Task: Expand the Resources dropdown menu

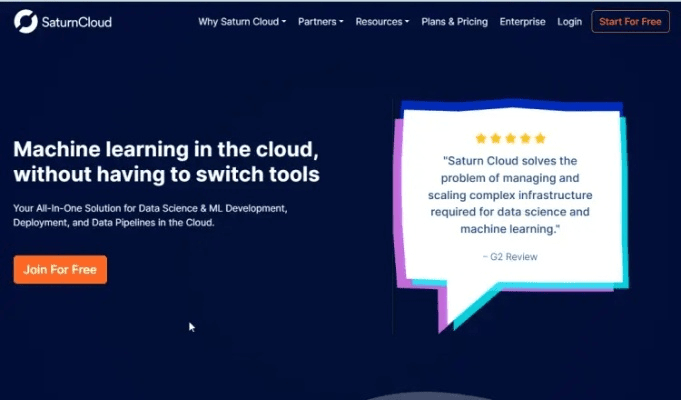Action: pyautogui.click(x=382, y=21)
